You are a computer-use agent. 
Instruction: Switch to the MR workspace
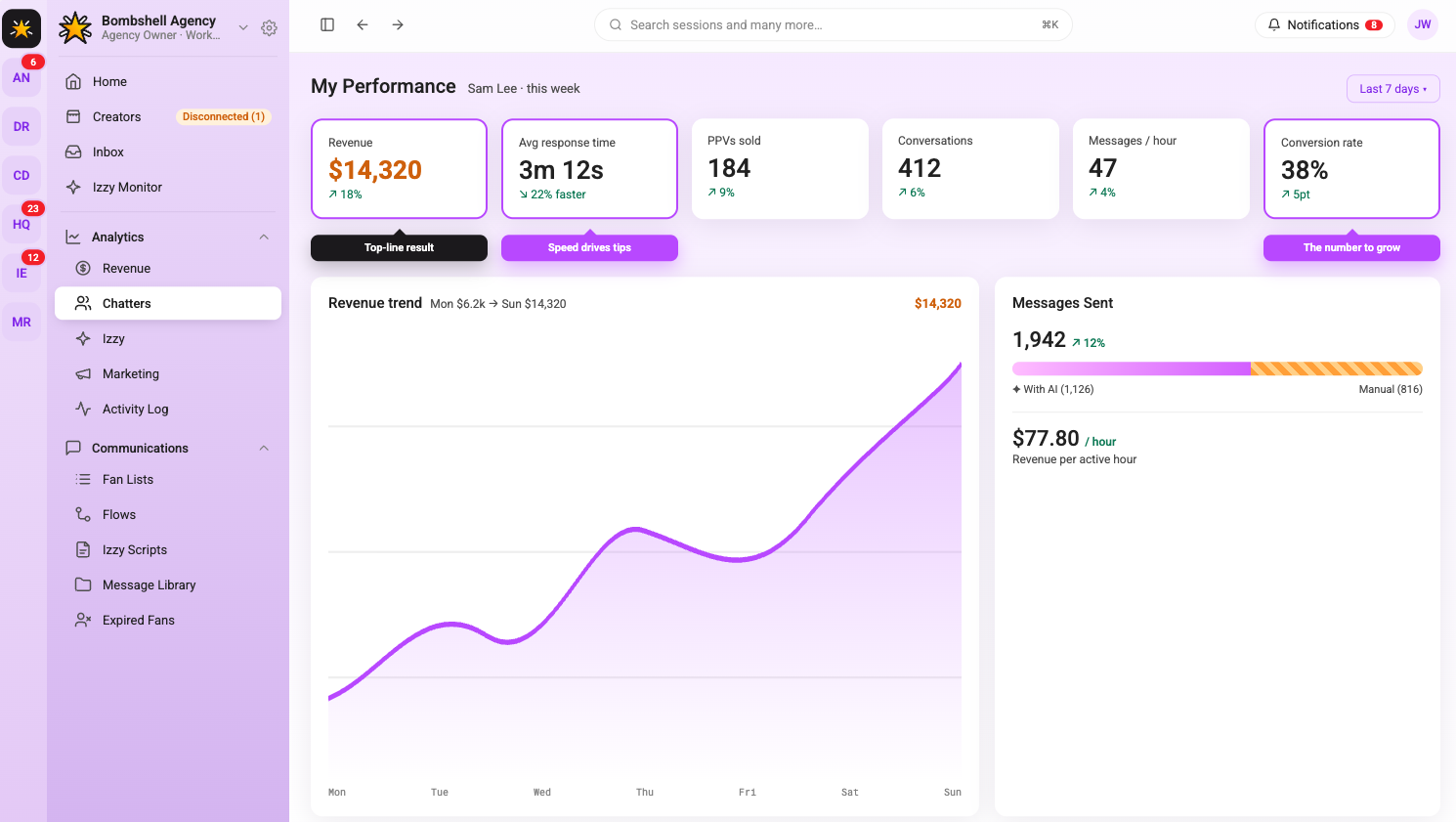[21, 322]
